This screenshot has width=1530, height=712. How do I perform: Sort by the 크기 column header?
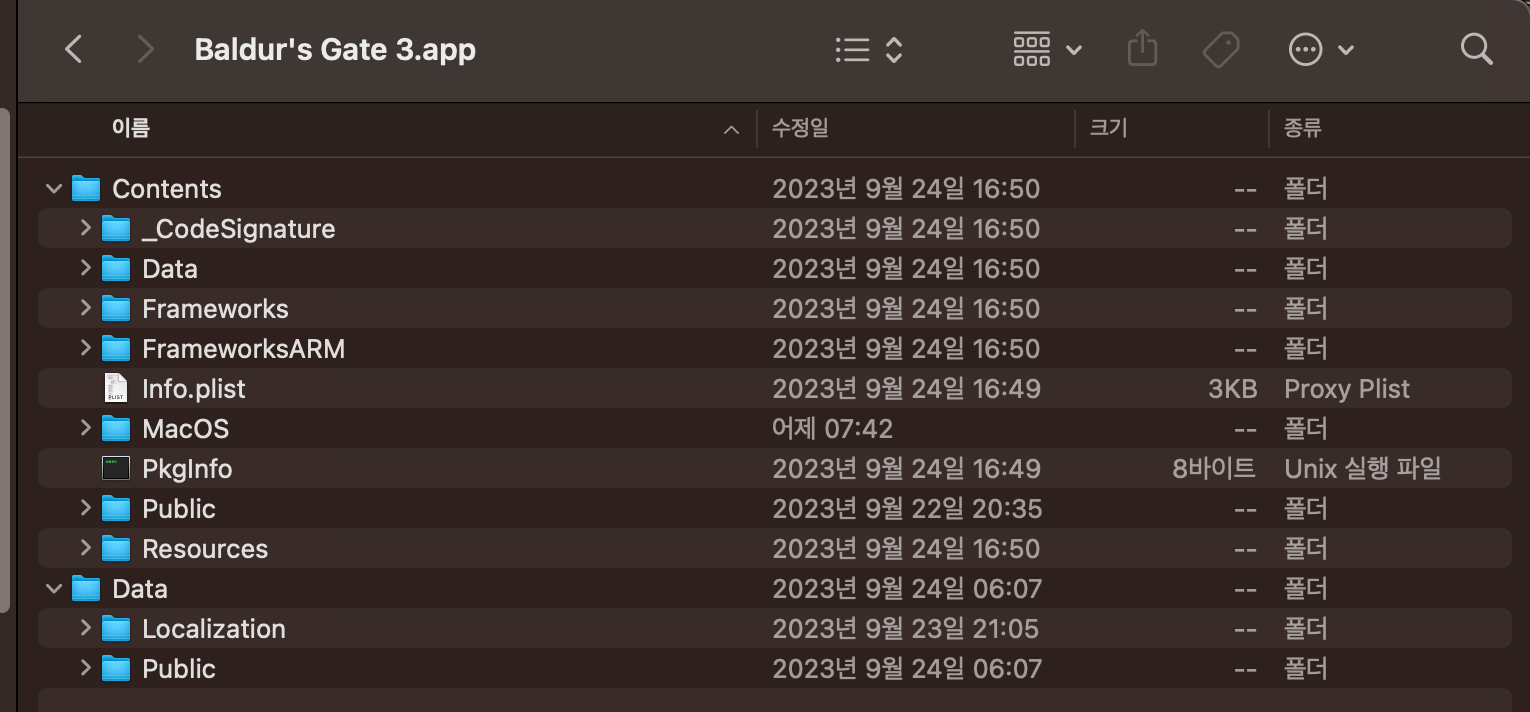(x=1108, y=128)
